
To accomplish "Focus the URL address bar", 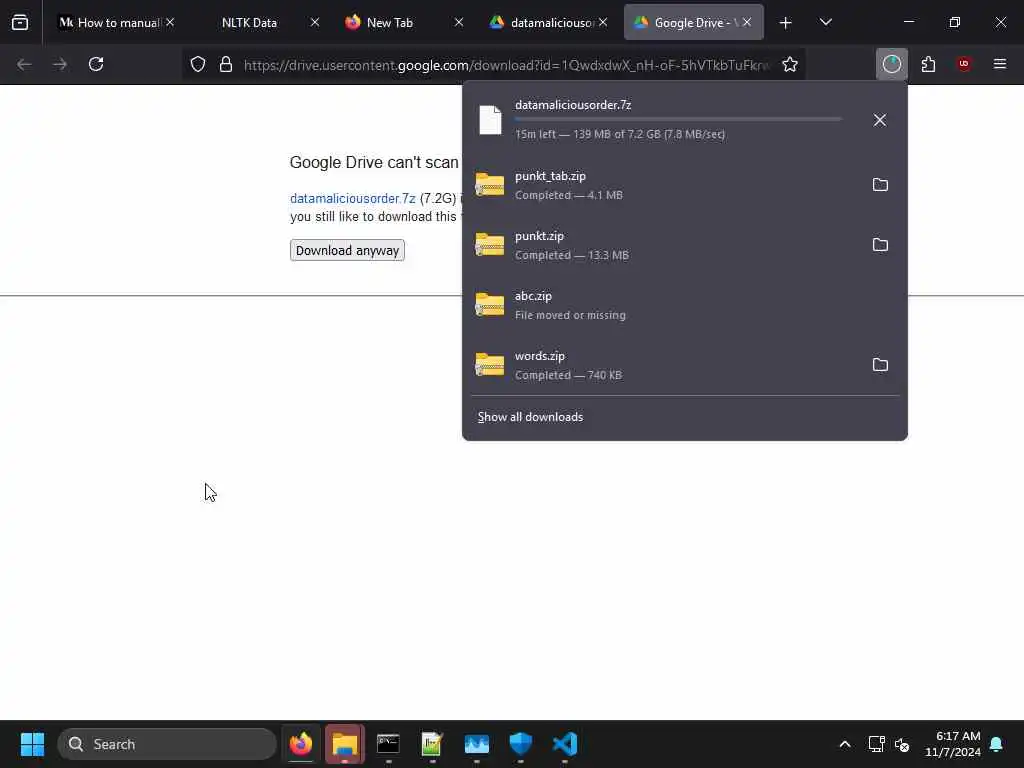I will pyautogui.click(x=506, y=65).
